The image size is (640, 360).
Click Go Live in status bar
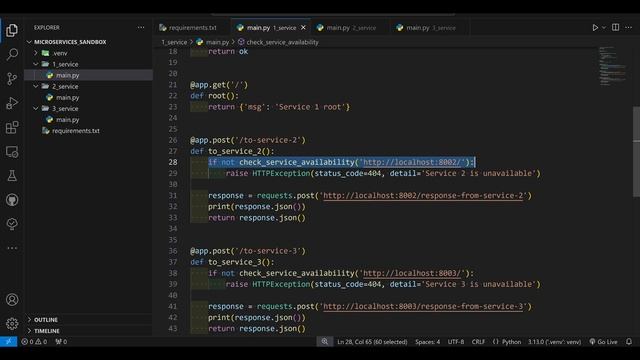coord(603,342)
